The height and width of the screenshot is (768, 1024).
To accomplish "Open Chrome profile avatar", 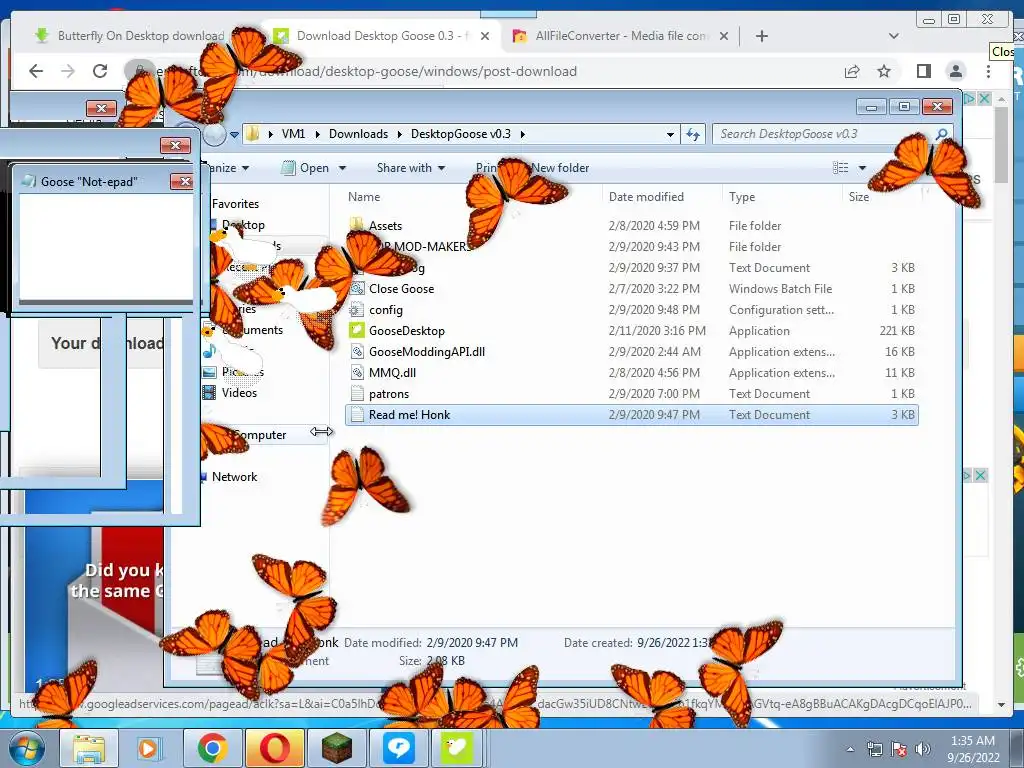I will coord(955,71).
